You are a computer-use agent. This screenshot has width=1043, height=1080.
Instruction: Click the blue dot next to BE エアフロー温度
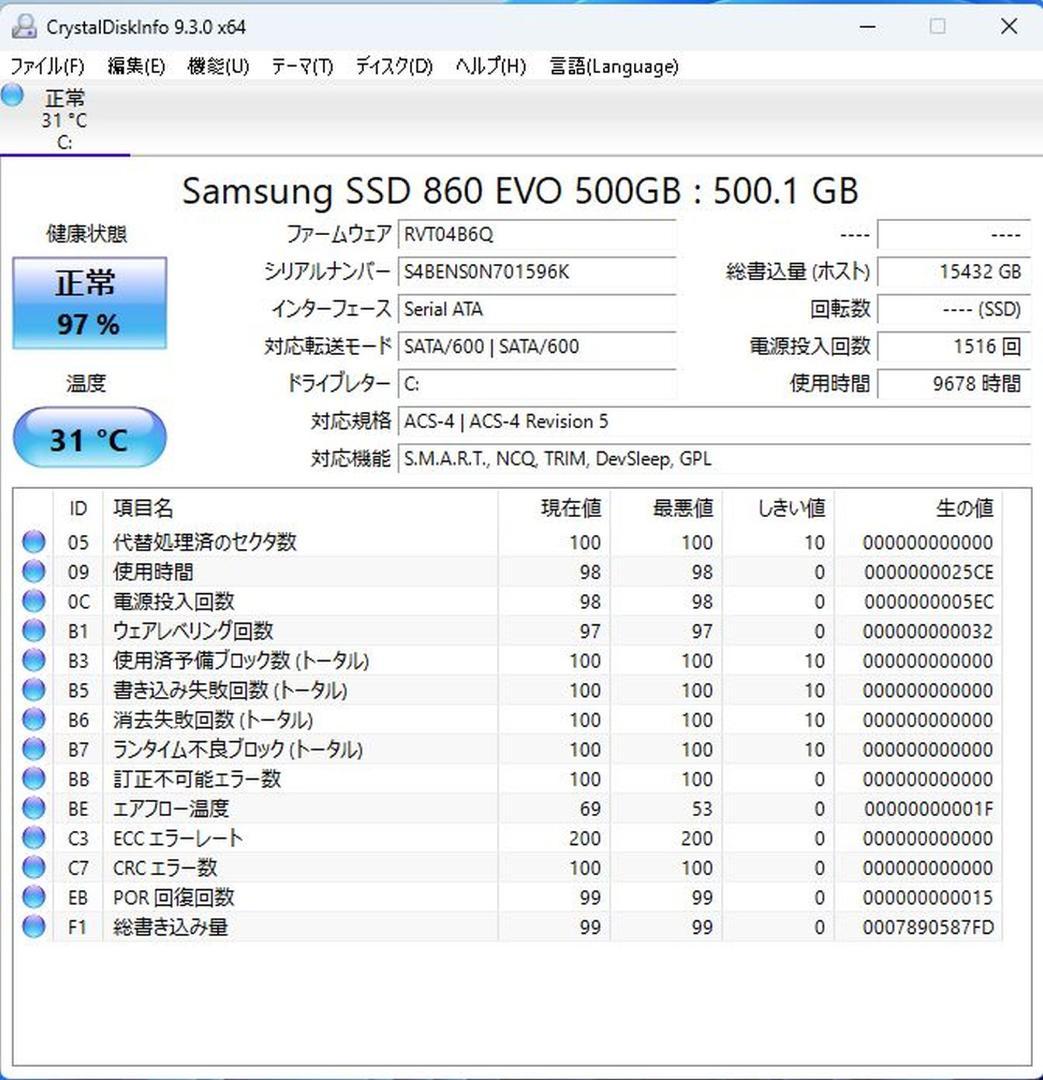(x=33, y=809)
